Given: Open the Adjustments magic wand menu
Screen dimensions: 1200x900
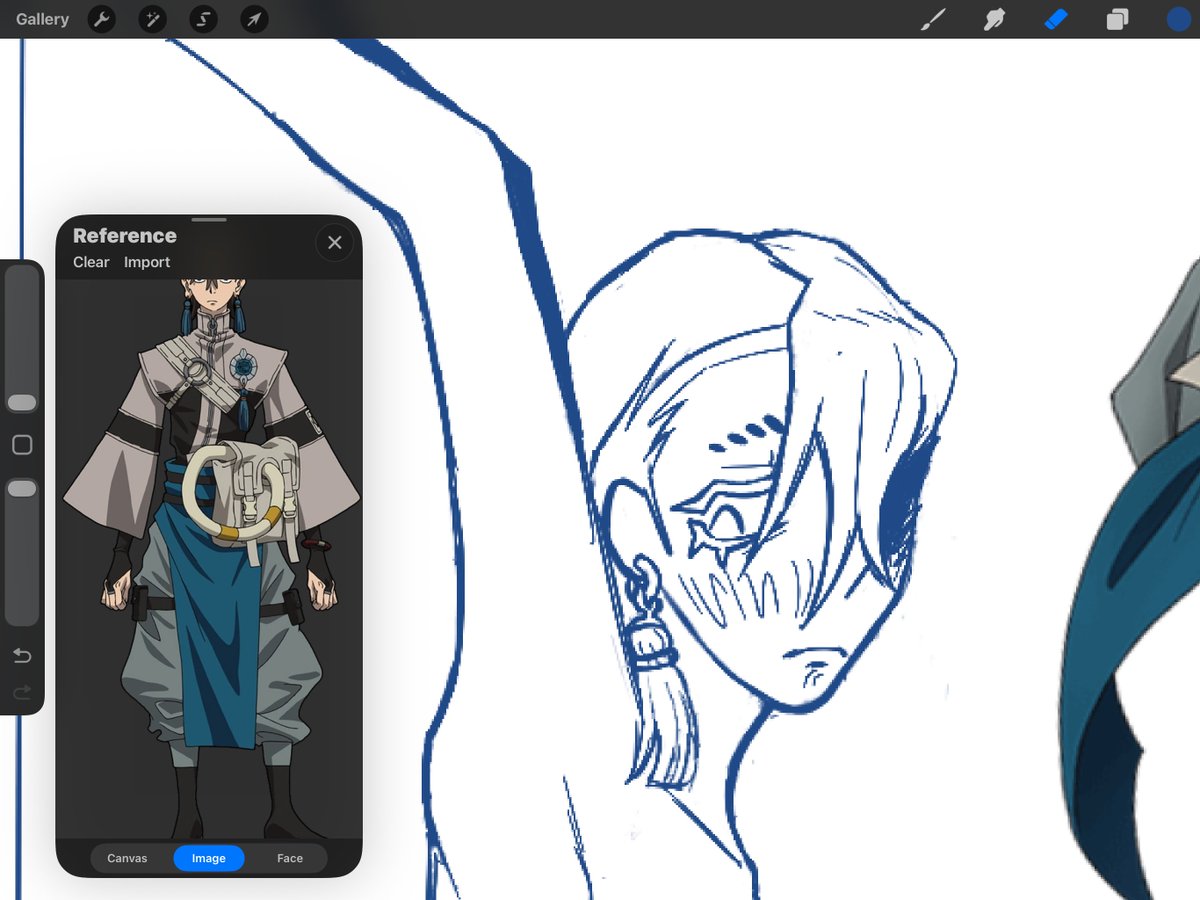Looking at the screenshot, I should point(152,19).
